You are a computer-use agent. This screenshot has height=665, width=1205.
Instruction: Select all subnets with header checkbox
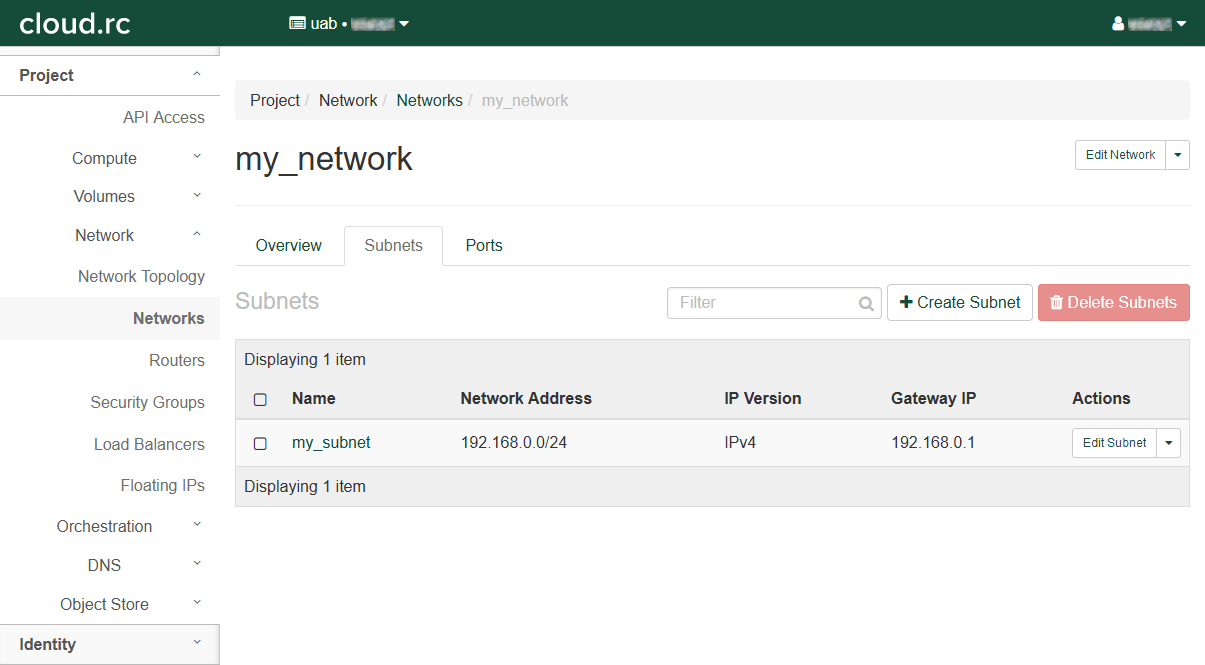point(260,399)
